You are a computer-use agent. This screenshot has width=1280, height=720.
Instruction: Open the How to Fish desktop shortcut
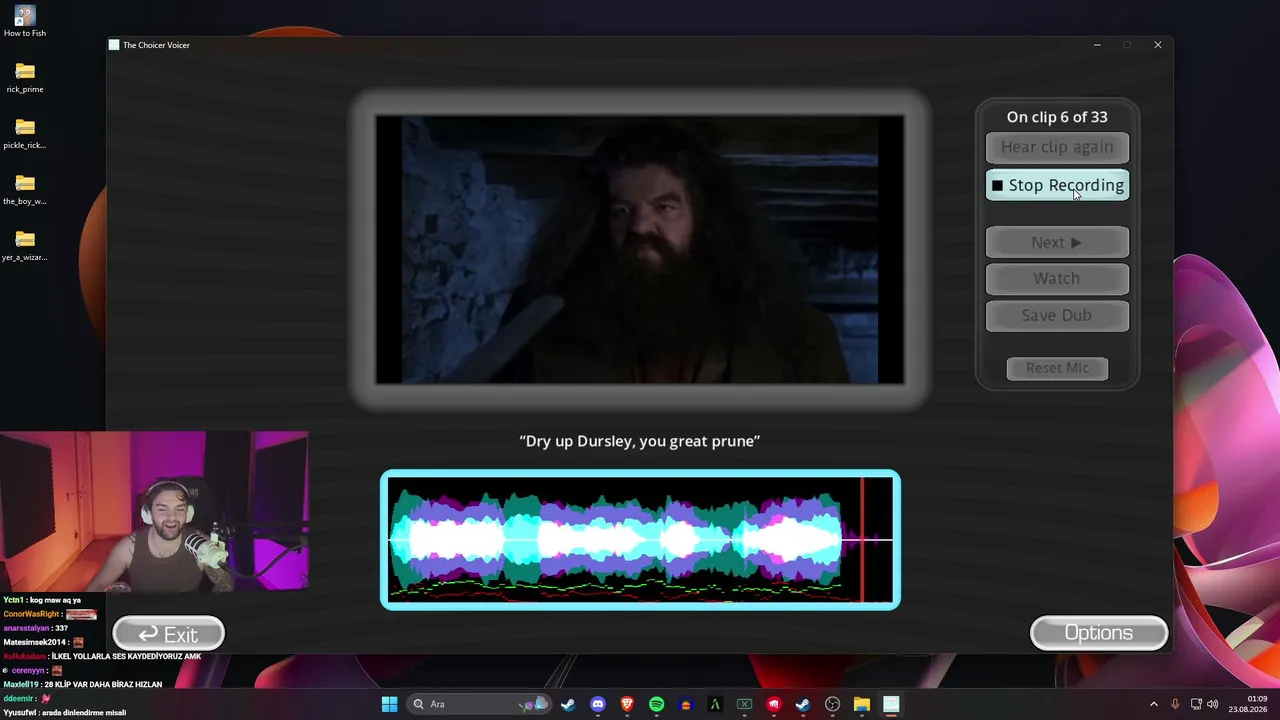click(25, 21)
